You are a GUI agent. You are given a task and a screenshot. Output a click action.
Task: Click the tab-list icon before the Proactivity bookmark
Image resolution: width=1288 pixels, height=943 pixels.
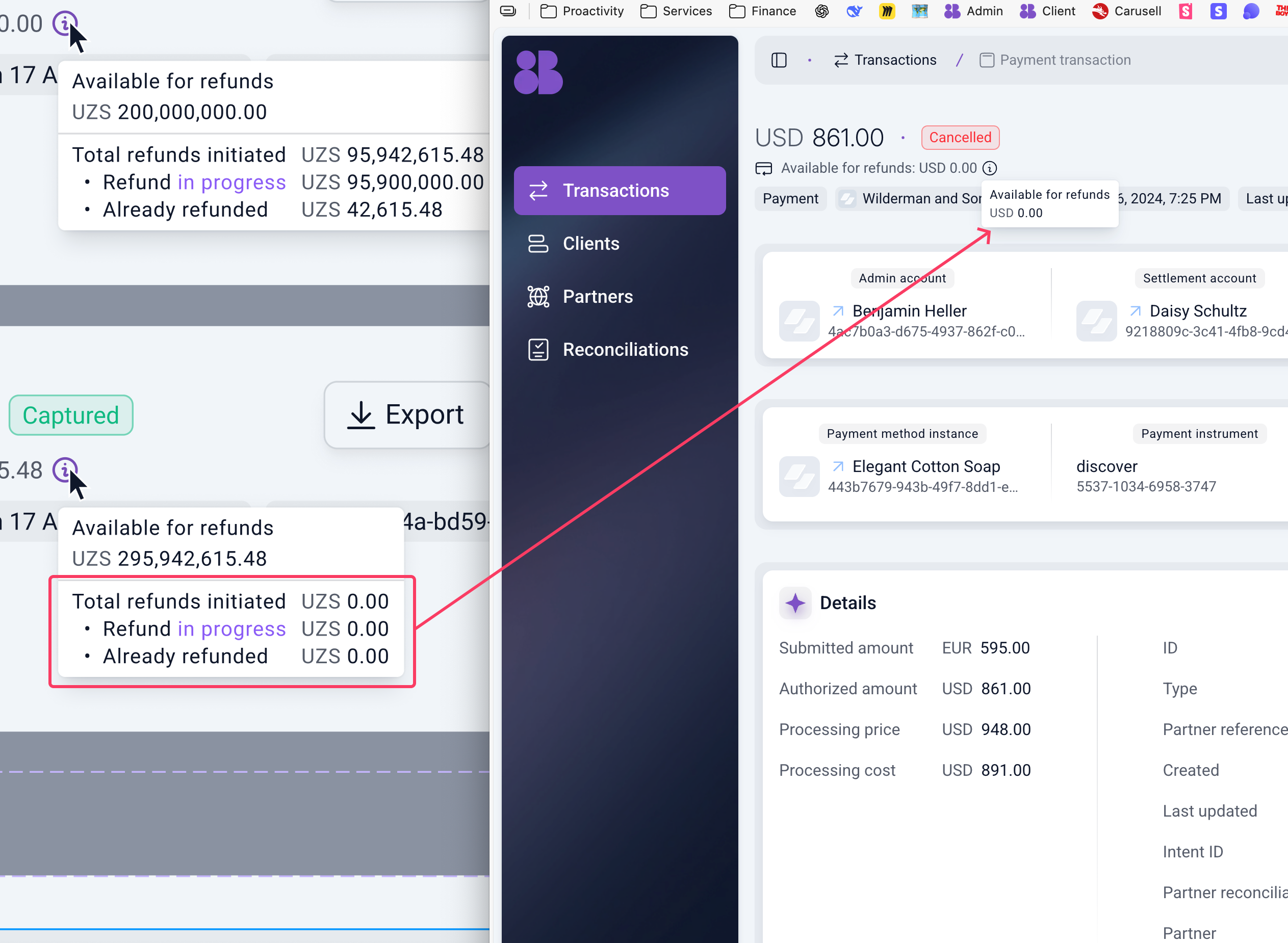tap(507, 11)
